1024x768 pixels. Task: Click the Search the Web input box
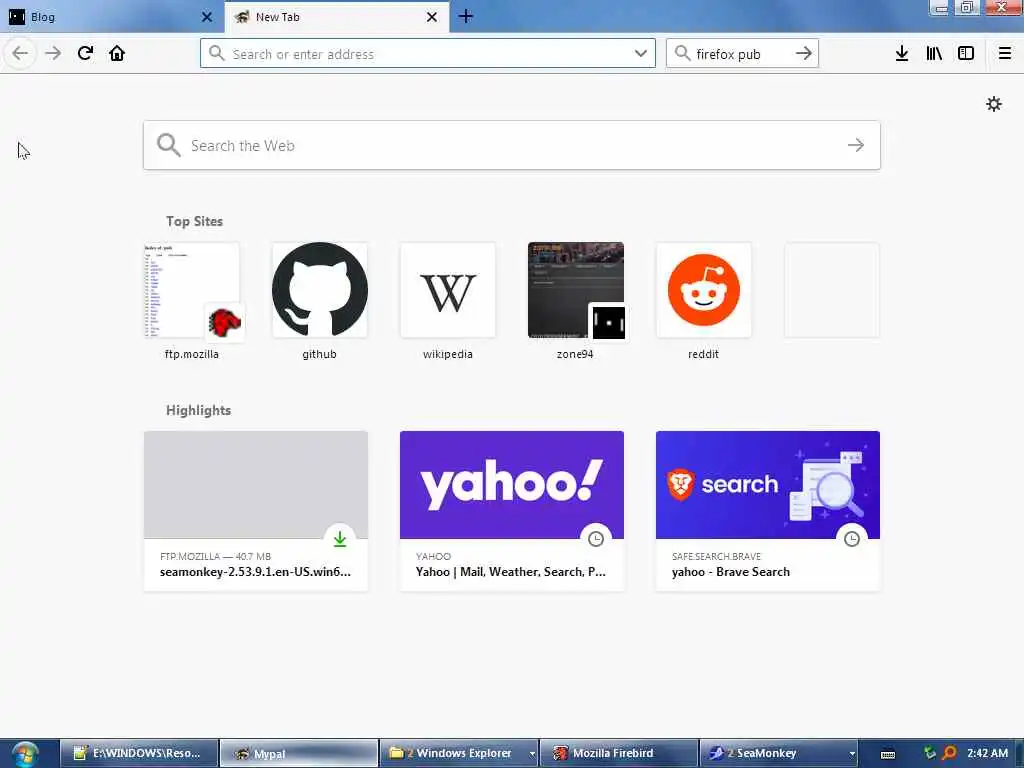pyautogui.click(x=512, y=145)
